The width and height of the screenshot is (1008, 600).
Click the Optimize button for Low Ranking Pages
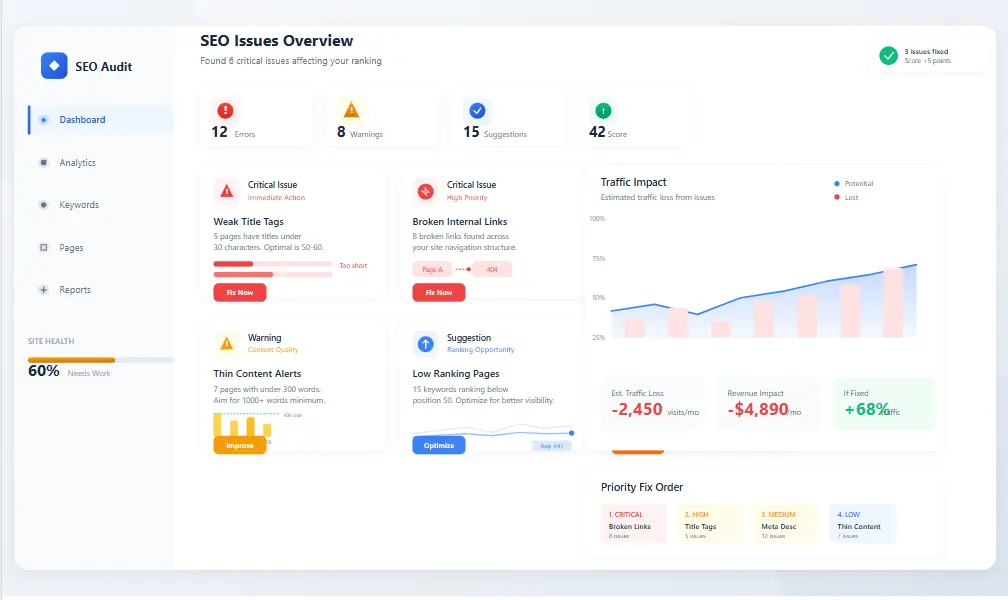click(438, 444)
